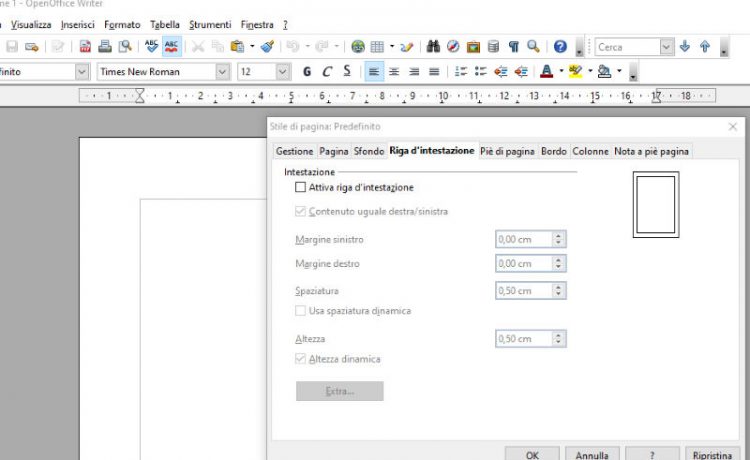Open the Strumenti menu
This screenshot has width=750, height=460.
pyautogui.click(x=209, y=24)
